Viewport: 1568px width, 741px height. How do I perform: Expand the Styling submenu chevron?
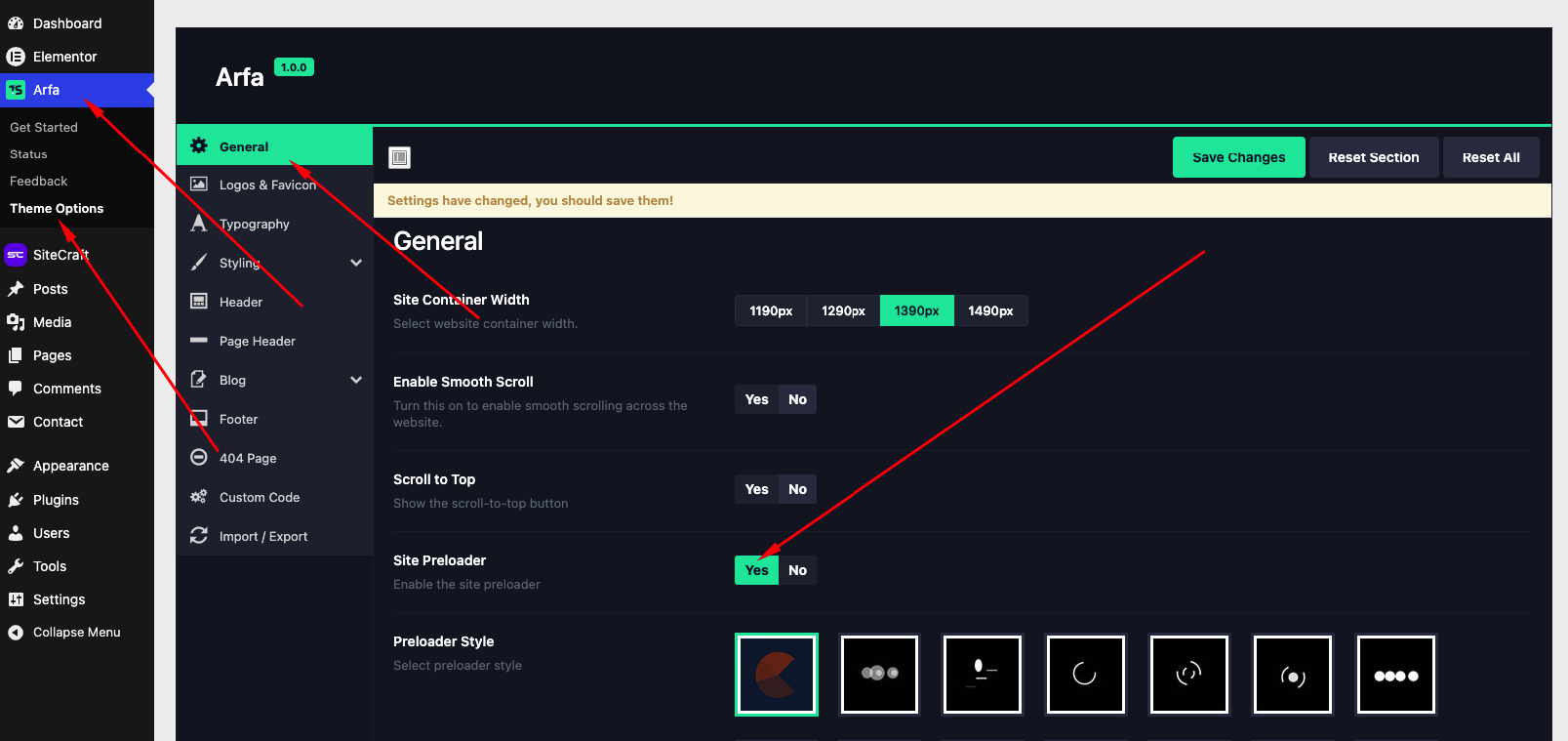click(356, 263)
